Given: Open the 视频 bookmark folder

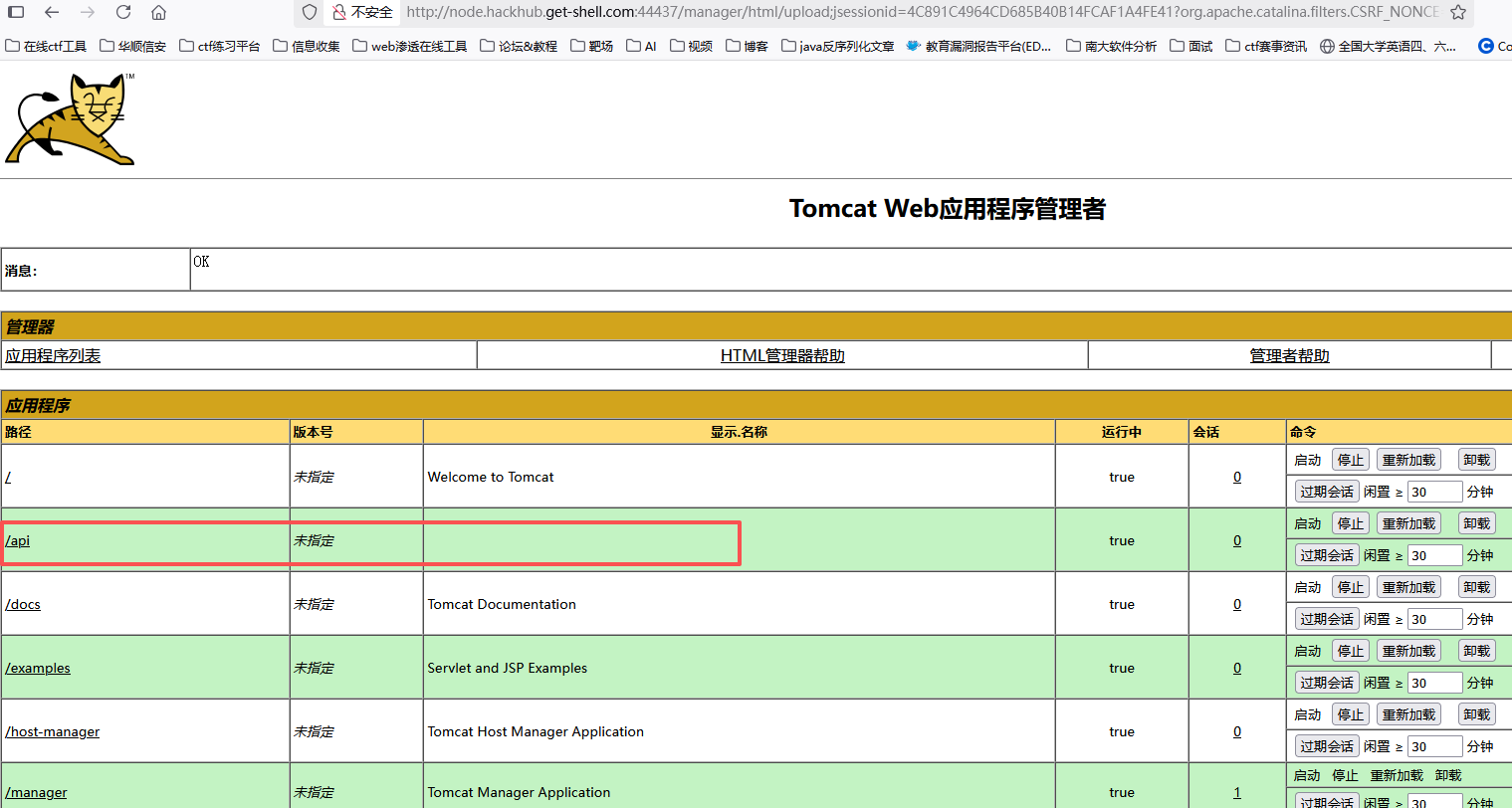Looking at the screenshot, I should point(692,46).
